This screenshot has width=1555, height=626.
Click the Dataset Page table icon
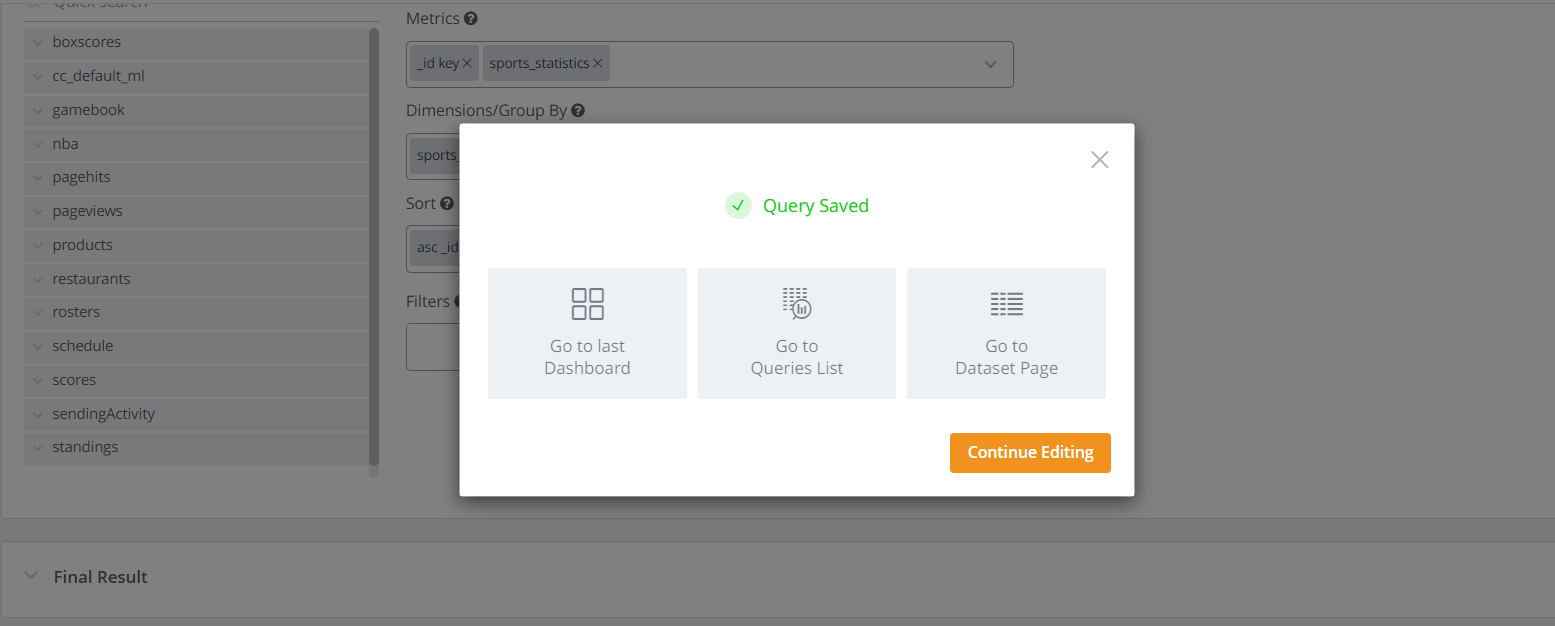coord(1006,304)
